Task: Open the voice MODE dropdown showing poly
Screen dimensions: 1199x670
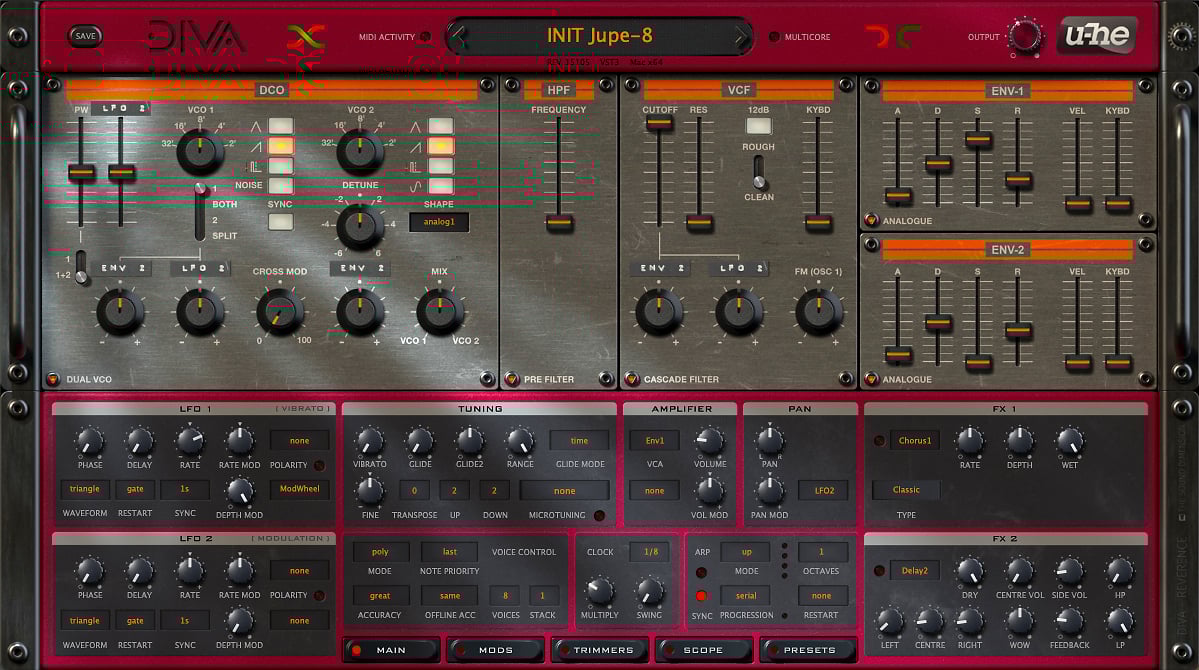Action: [x=380, y=551]
